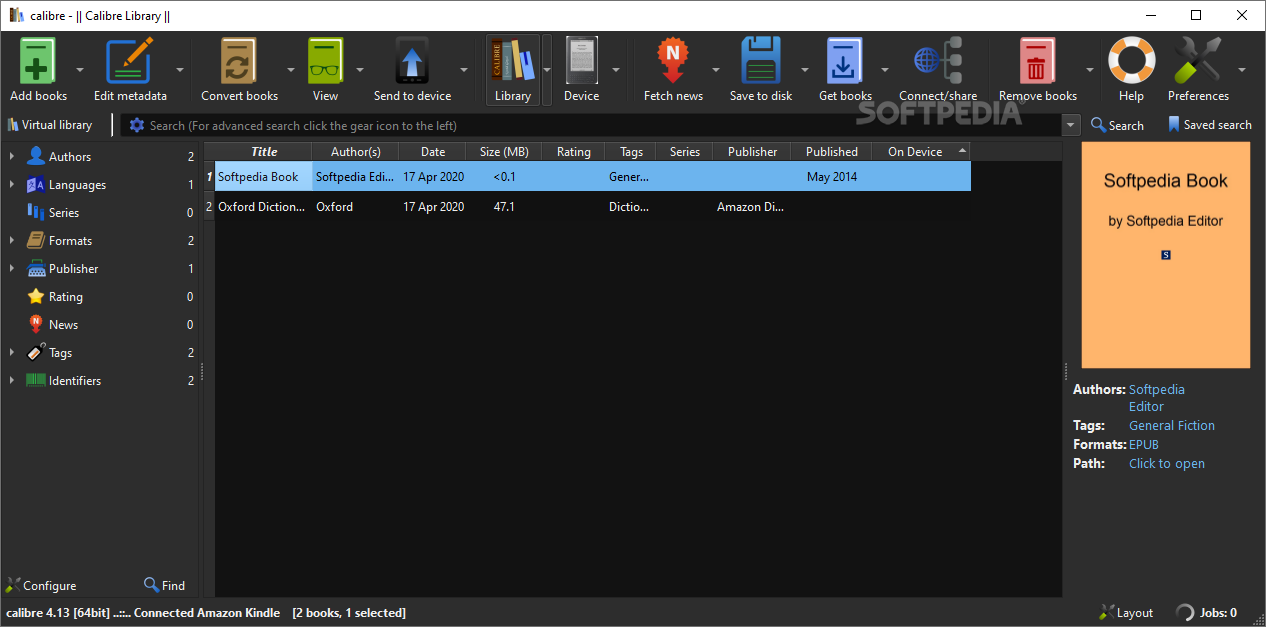Viewport: 1266px width, 627px height.
Task: Expand the Authors category
Action: click(11, 157)
